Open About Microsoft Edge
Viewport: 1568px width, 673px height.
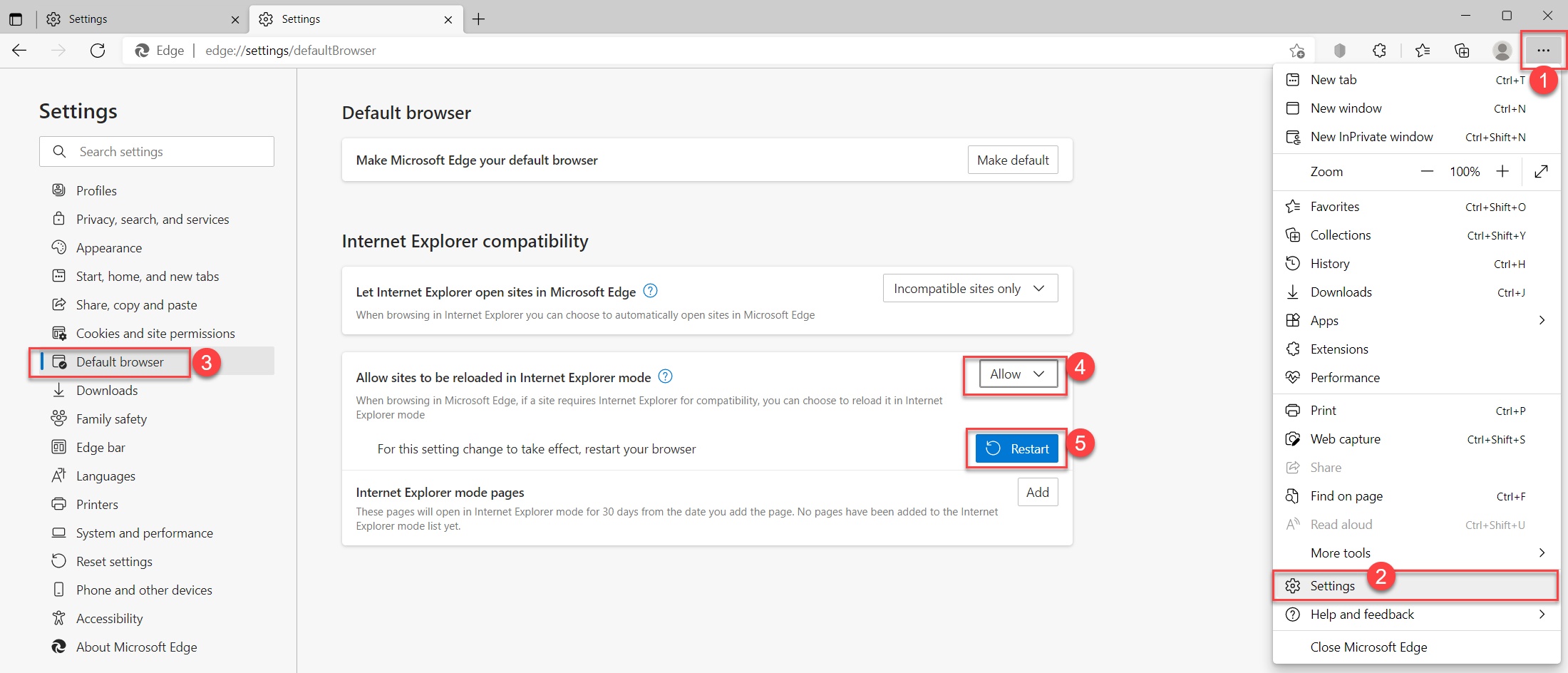157,647
